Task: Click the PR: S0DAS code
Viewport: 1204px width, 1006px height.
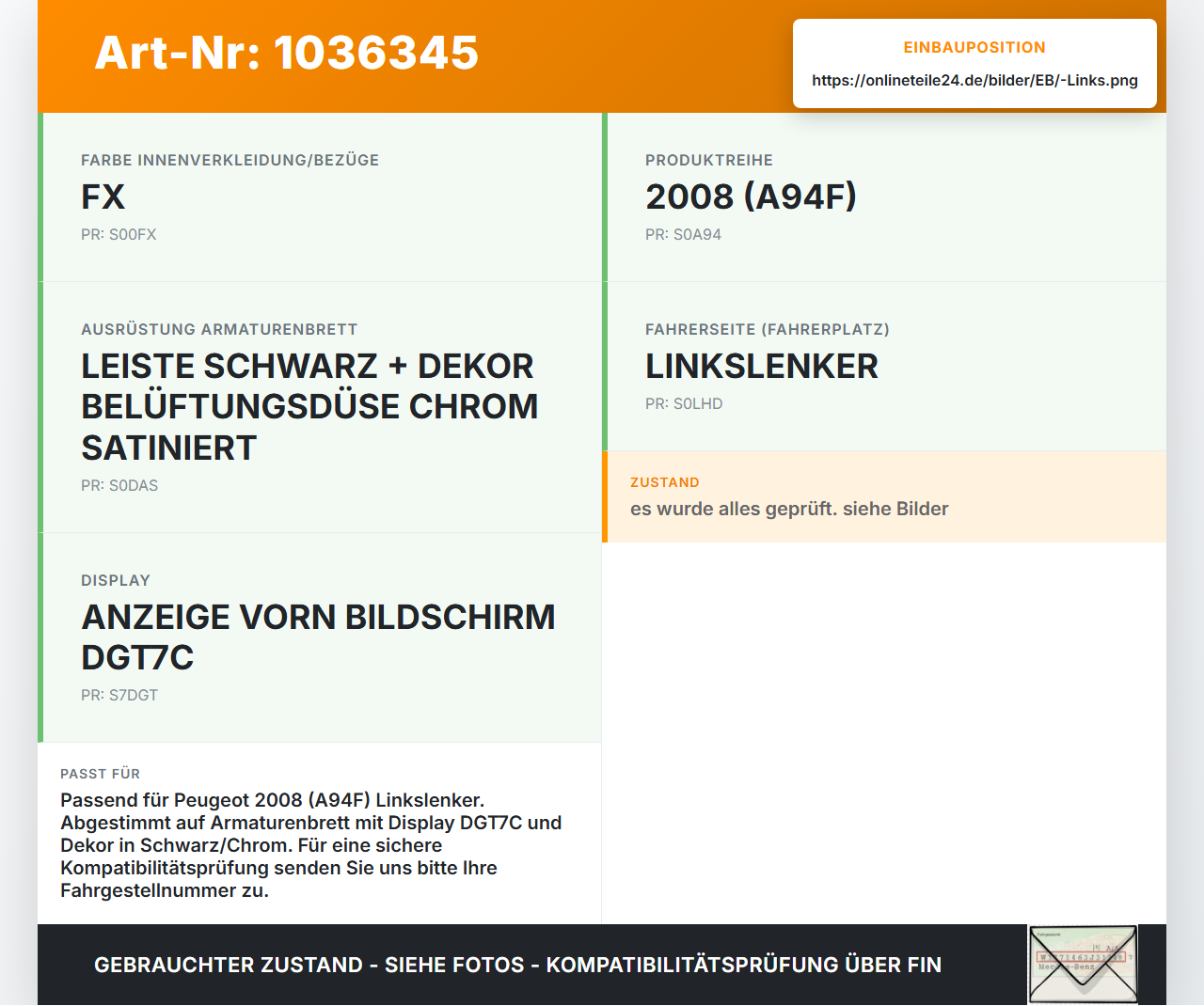Action: (x=119, y=485)
